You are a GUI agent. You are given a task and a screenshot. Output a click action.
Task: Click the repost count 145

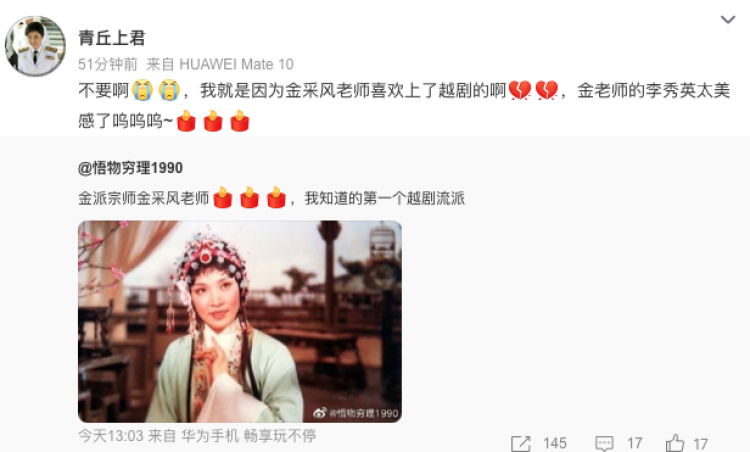click(x=555, y=443)
